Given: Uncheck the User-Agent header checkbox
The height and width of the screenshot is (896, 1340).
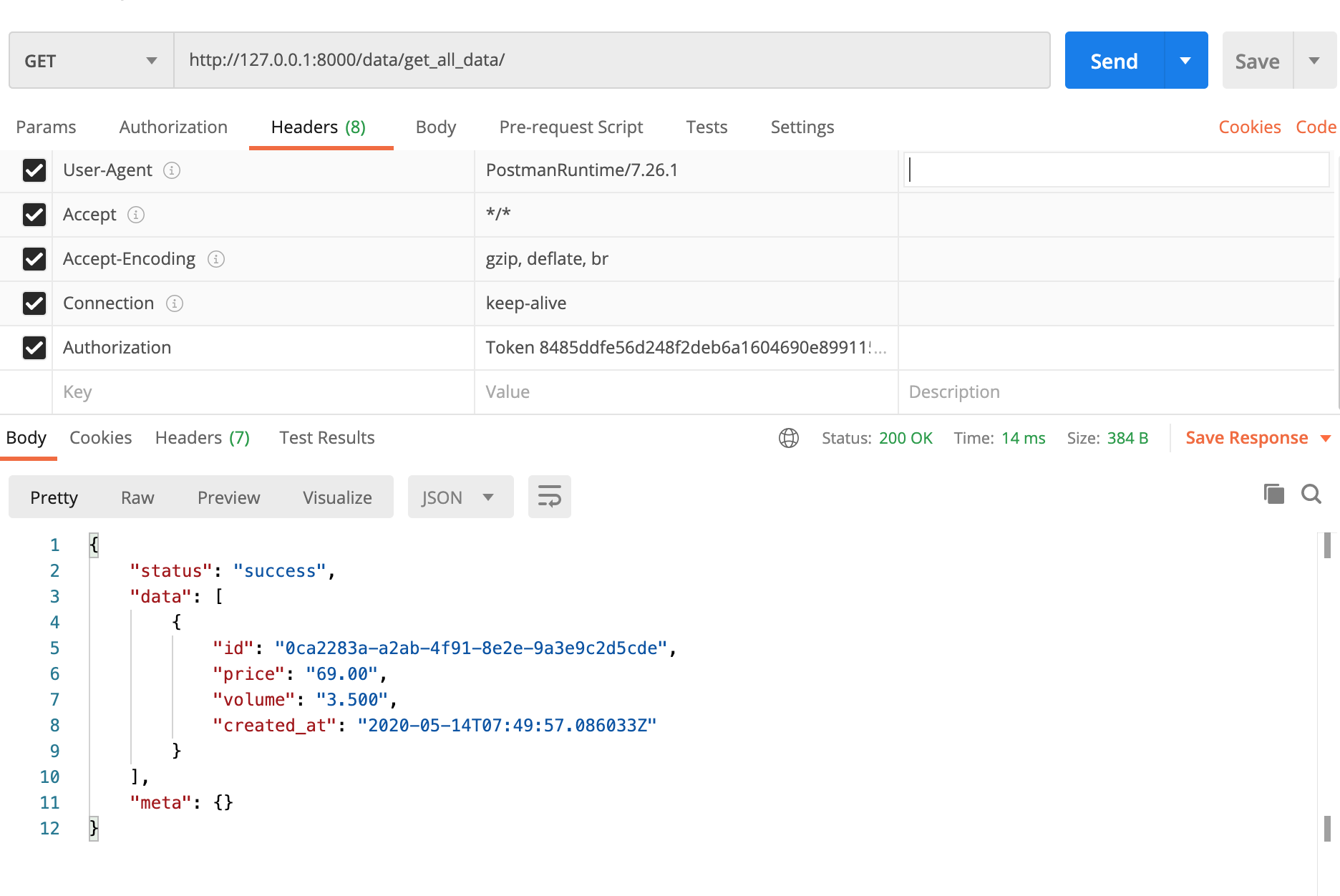Looking at the screenshot, I should pyautogui.click(x=34, y=170).
